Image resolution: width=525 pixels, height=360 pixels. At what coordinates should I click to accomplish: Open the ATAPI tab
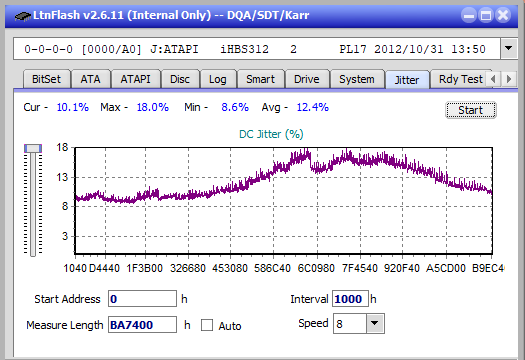tap(135, 79)
